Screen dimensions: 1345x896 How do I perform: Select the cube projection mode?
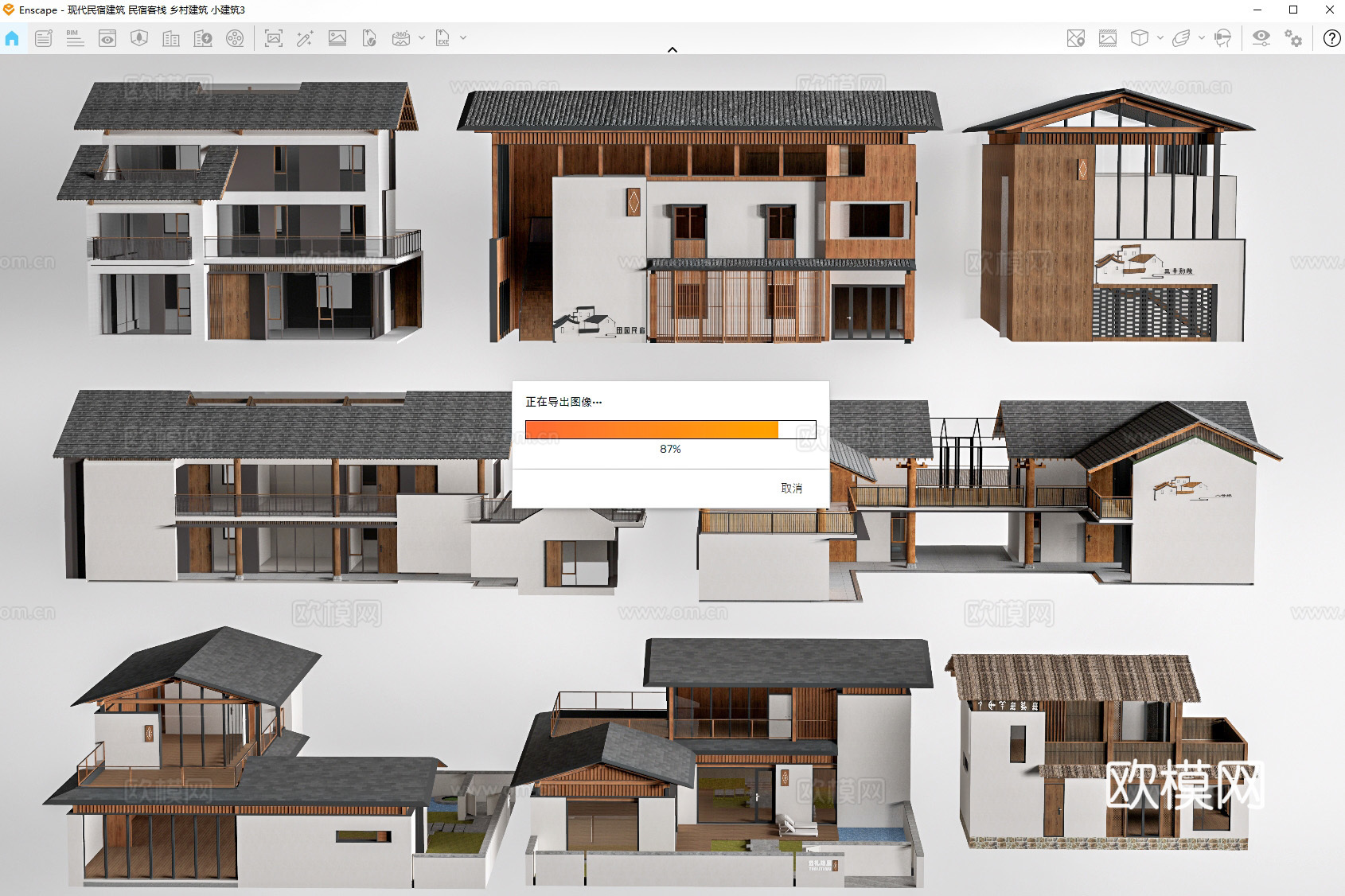tap(1140, 38)
